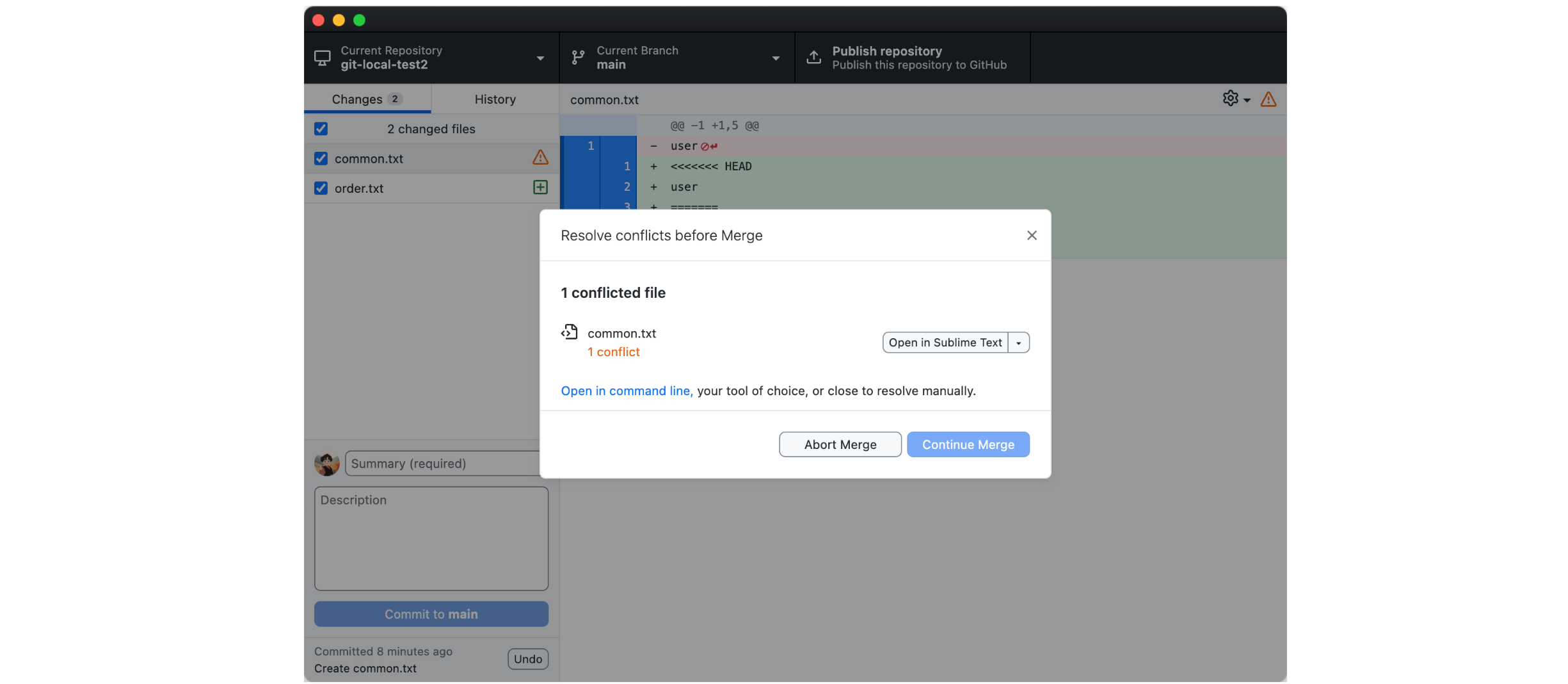Click the green added icon beside order.txt
1568x684 pixels.
pos(540,188)
